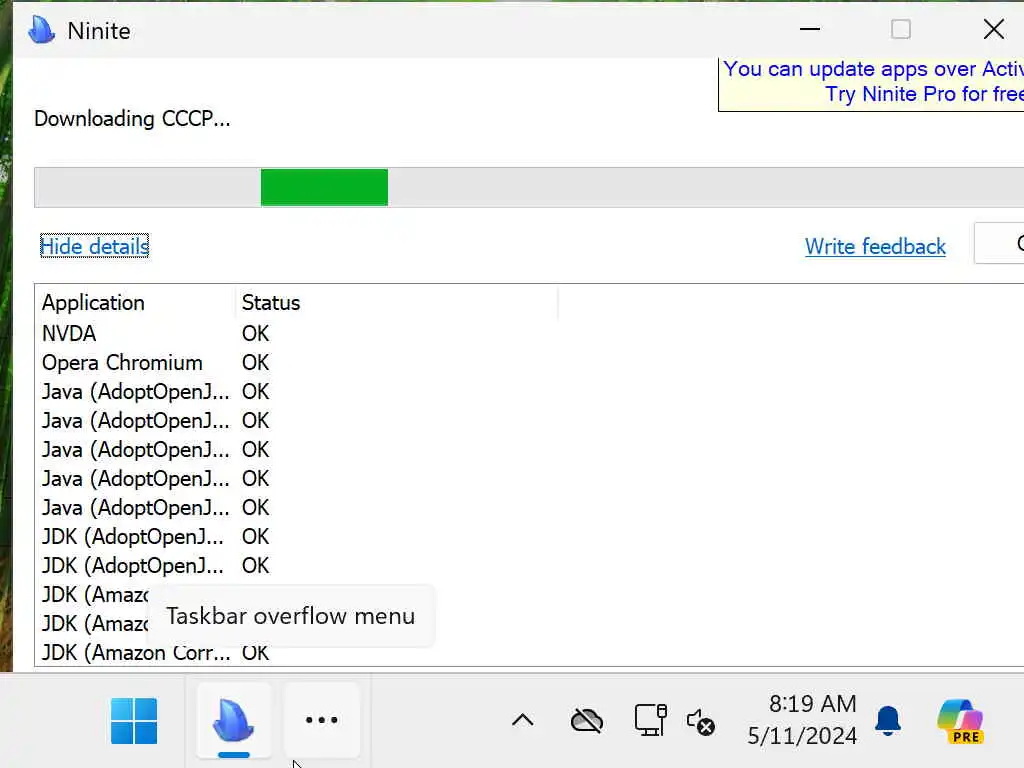Viewport: 1024px width, 768px height.
Task: Click the Ninite logo in the title bar
Action: point(42,30)
